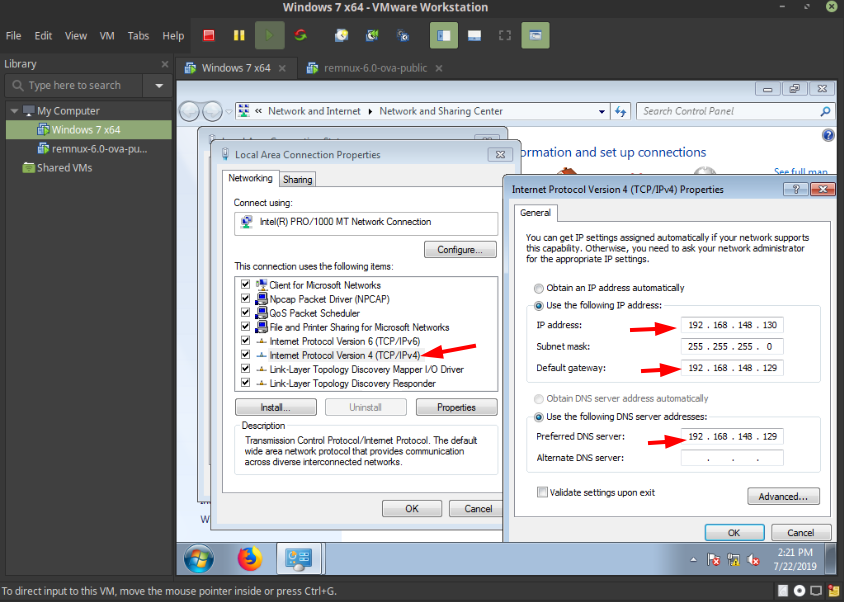
Task: Click the Back navigation arrow in Control Panel
Action: pyautogui.click(x=189, y=111)
